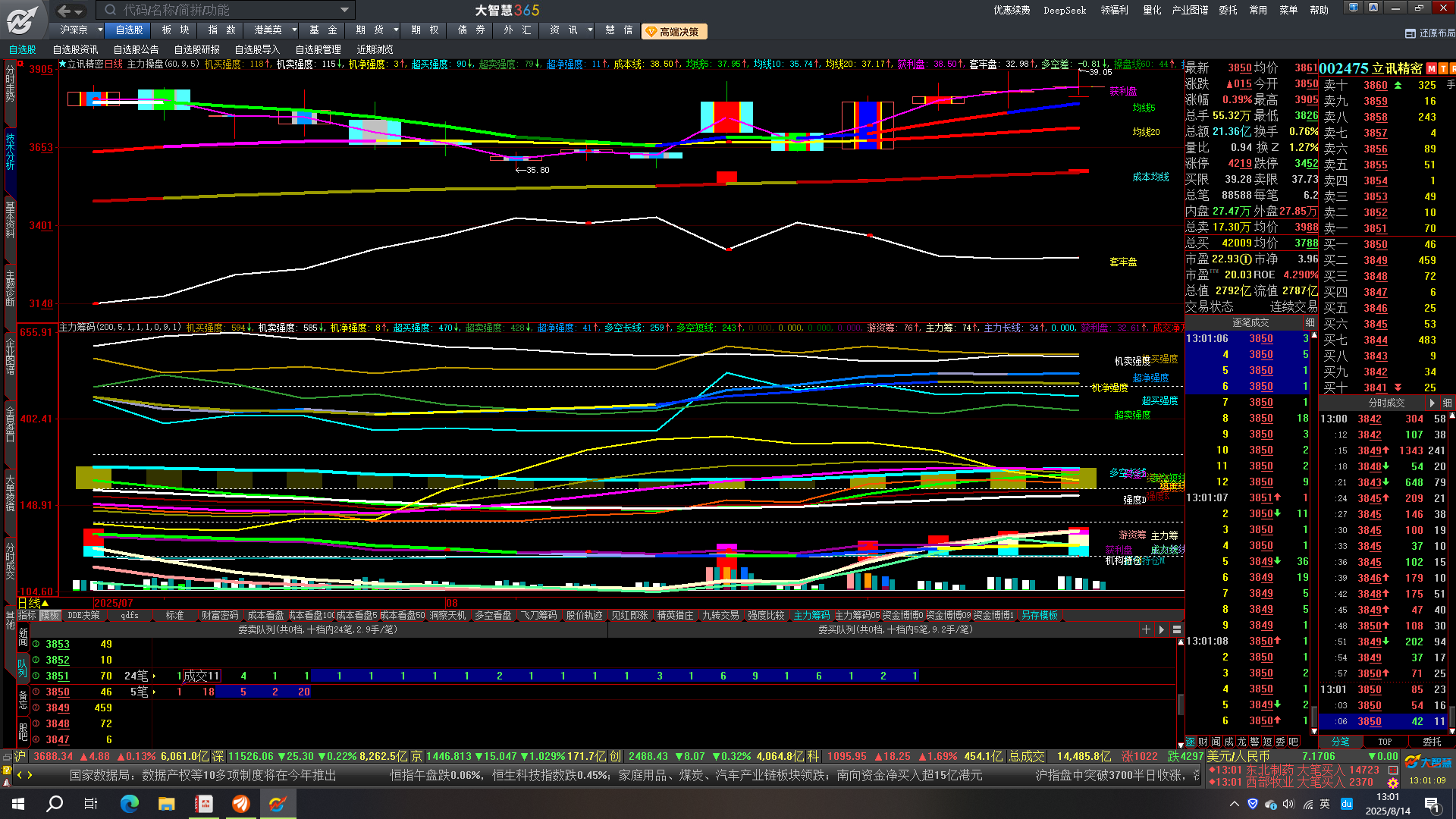The image size is (1456, 819).
Task: Click the back arrow navigation button
Action: click(x=64, y=11)
